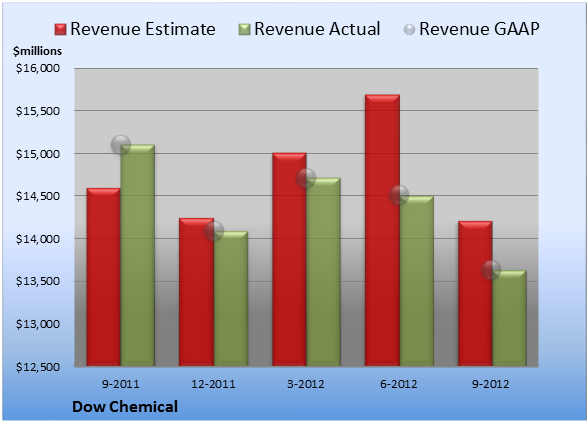
Task: Click the '12-2011' quarter label
Action: pyautogui.click(x=213, y=384)
